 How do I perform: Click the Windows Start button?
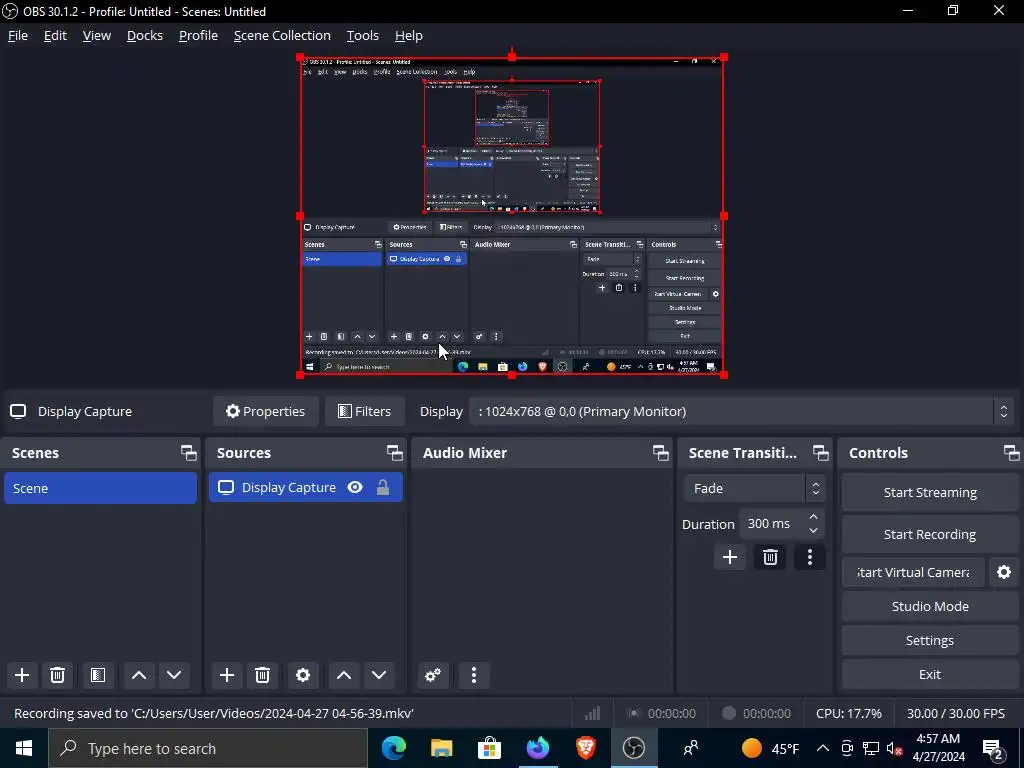point(24,748)
